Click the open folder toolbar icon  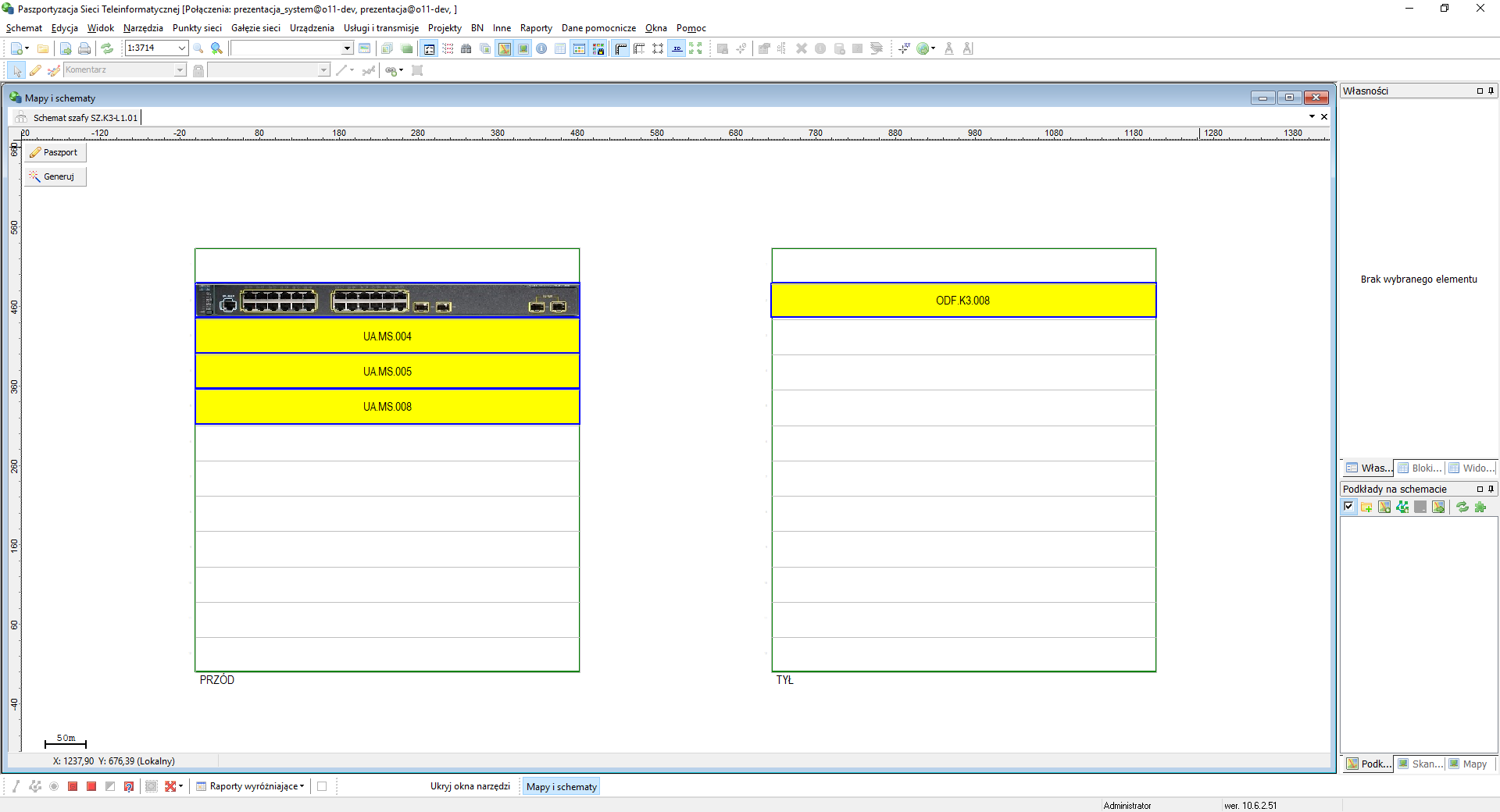(43, 48)
